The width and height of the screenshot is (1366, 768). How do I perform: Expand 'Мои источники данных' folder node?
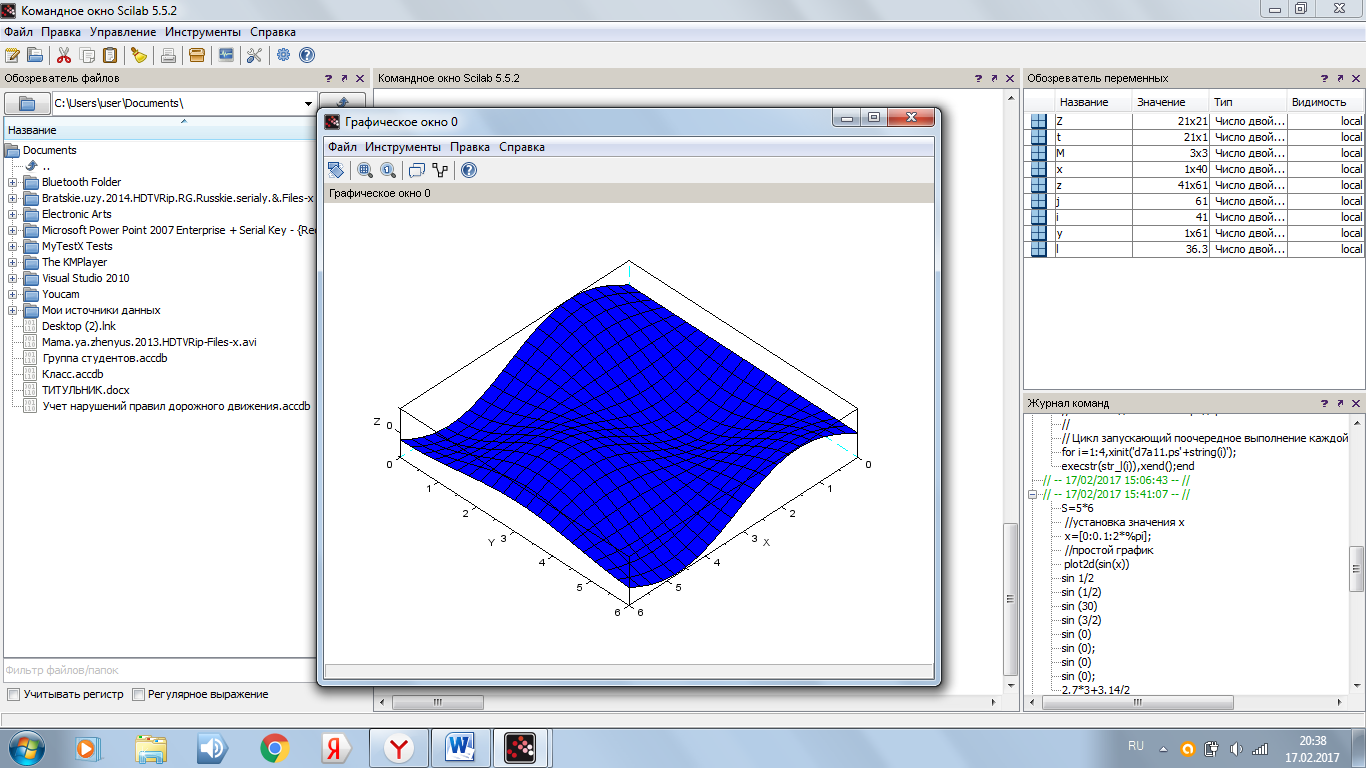coord(12,310)
